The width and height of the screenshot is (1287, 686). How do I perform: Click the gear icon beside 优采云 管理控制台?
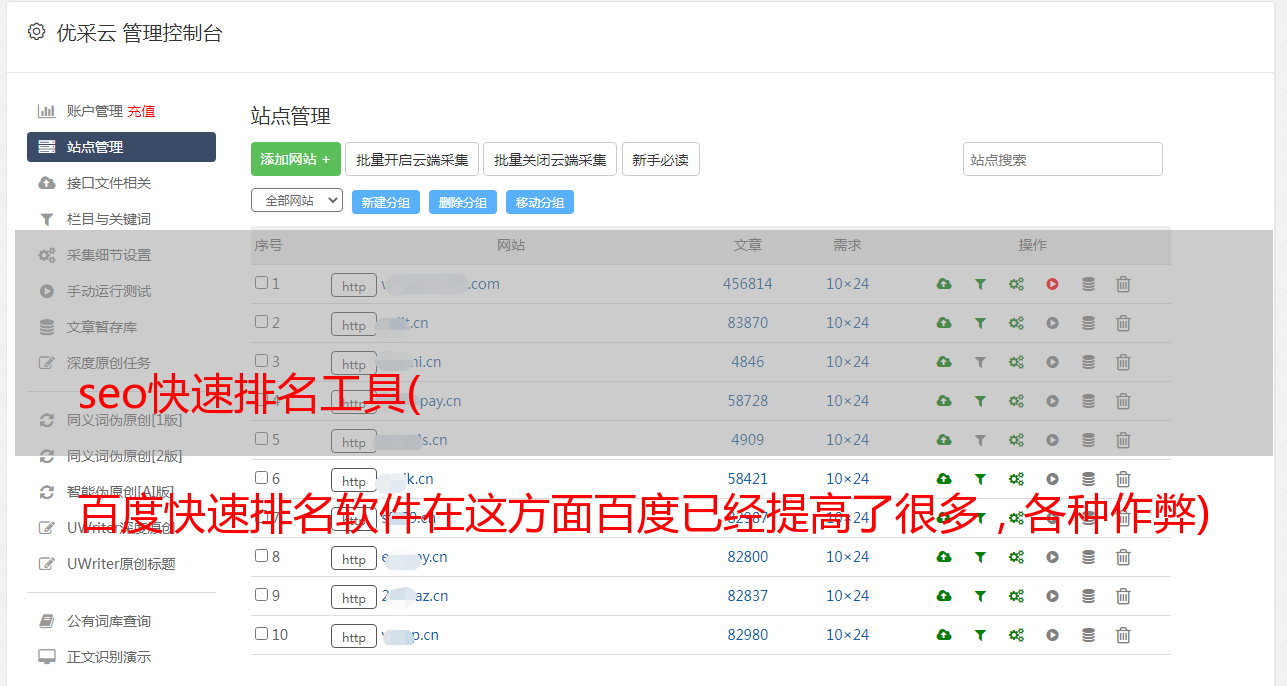tap(36, 32)
